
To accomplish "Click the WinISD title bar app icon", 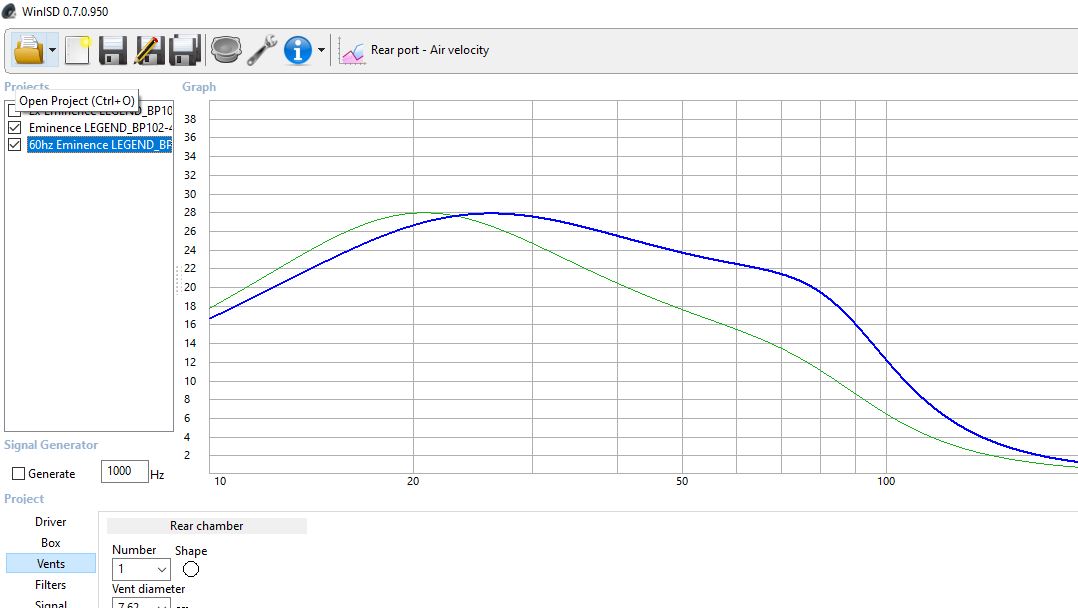I will coord(9,11).
